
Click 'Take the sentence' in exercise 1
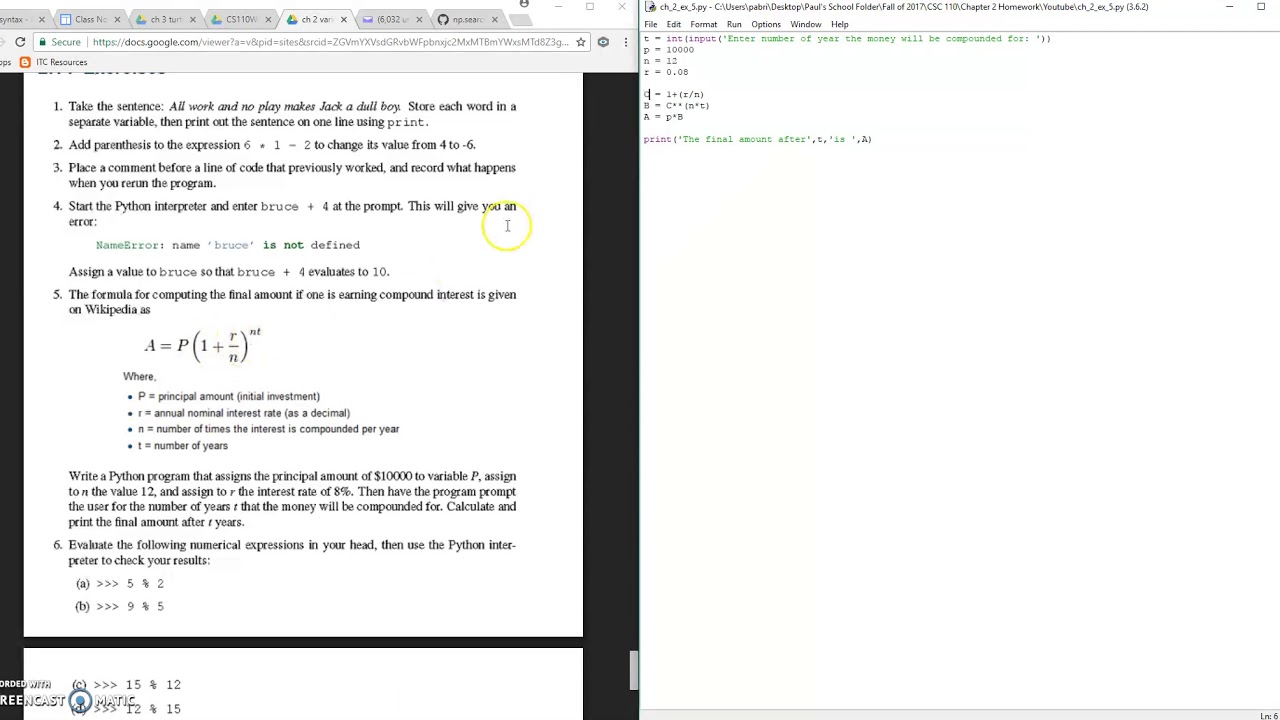[116, 106]
